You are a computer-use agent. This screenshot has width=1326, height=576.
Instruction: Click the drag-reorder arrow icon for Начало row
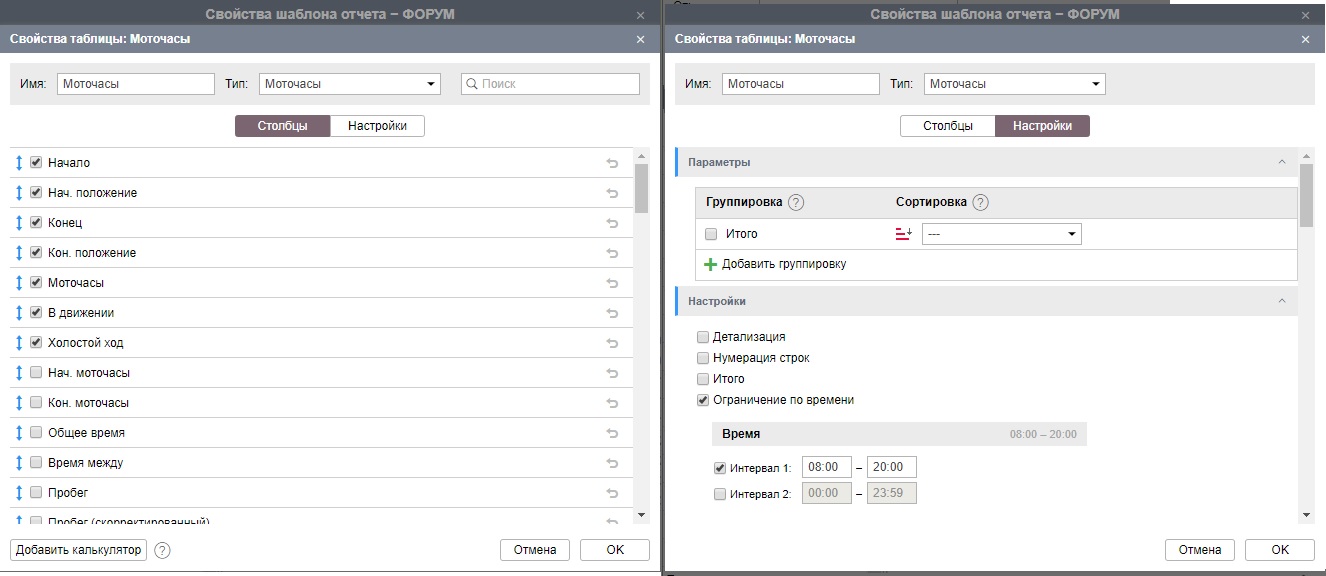18,163
